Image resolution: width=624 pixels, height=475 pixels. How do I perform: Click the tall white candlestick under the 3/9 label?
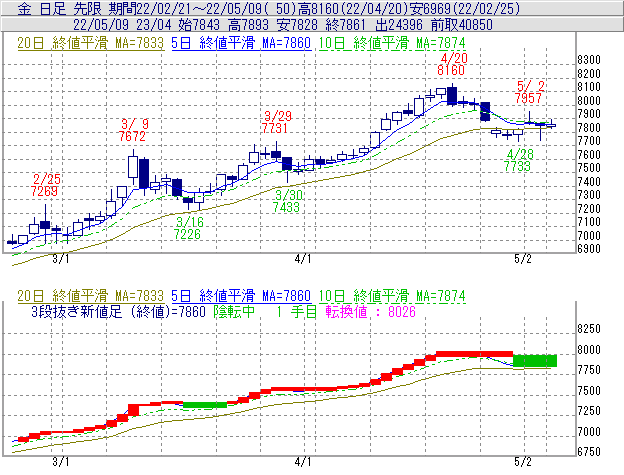(133, 167)
